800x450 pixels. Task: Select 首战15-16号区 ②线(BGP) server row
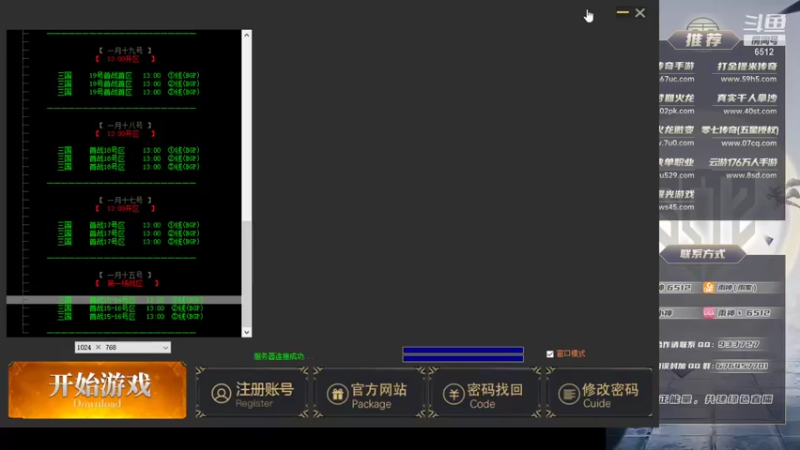[x=130, y=308]
